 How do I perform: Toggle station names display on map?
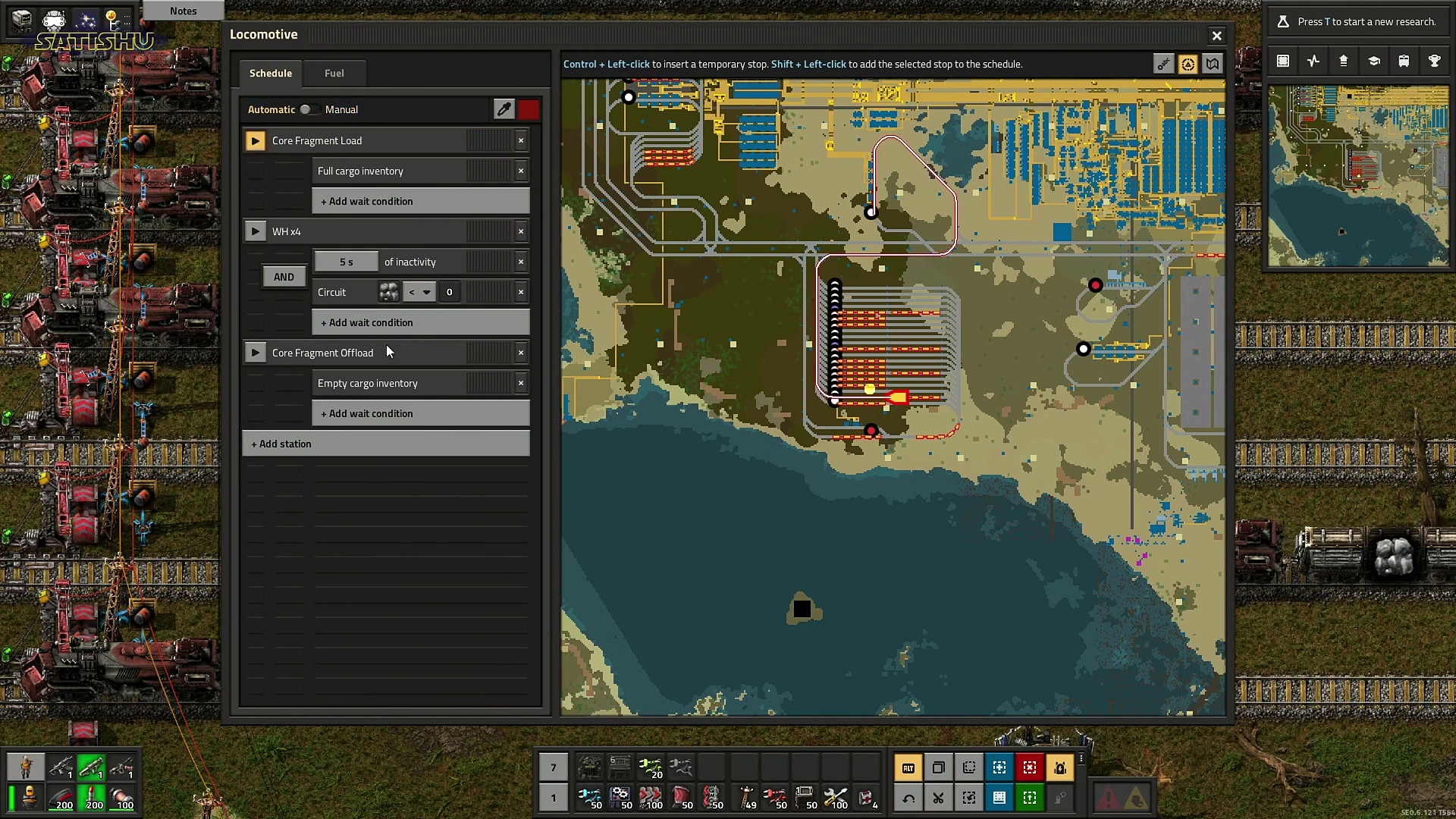(1163, 64)
